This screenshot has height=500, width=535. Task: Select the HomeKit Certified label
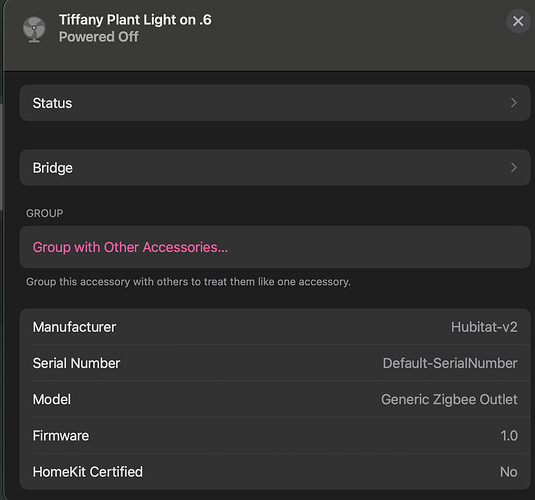(88, 472)
